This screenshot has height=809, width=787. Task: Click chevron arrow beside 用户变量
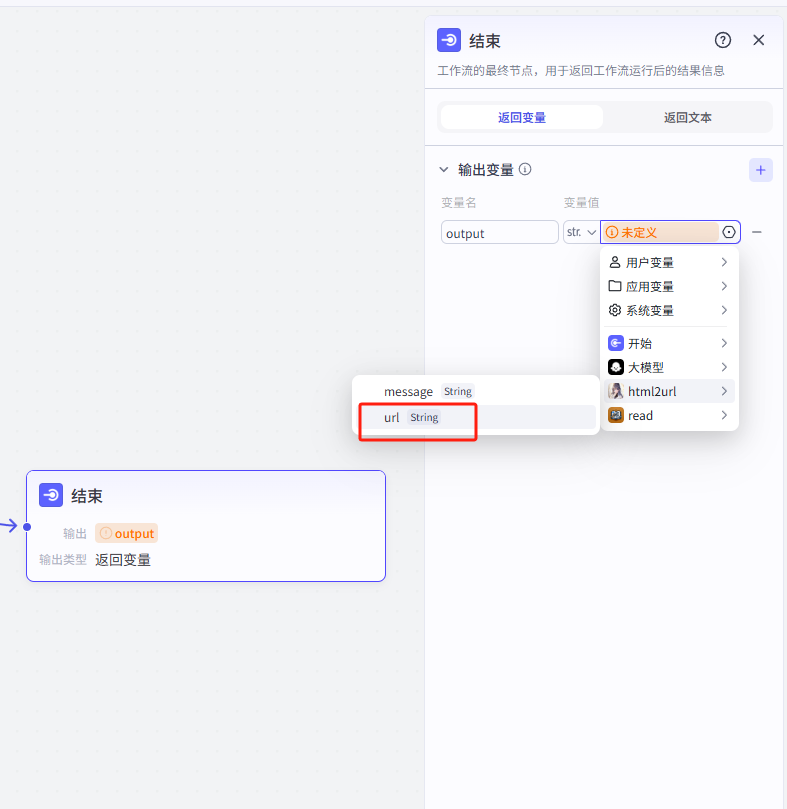click(724, 262)
